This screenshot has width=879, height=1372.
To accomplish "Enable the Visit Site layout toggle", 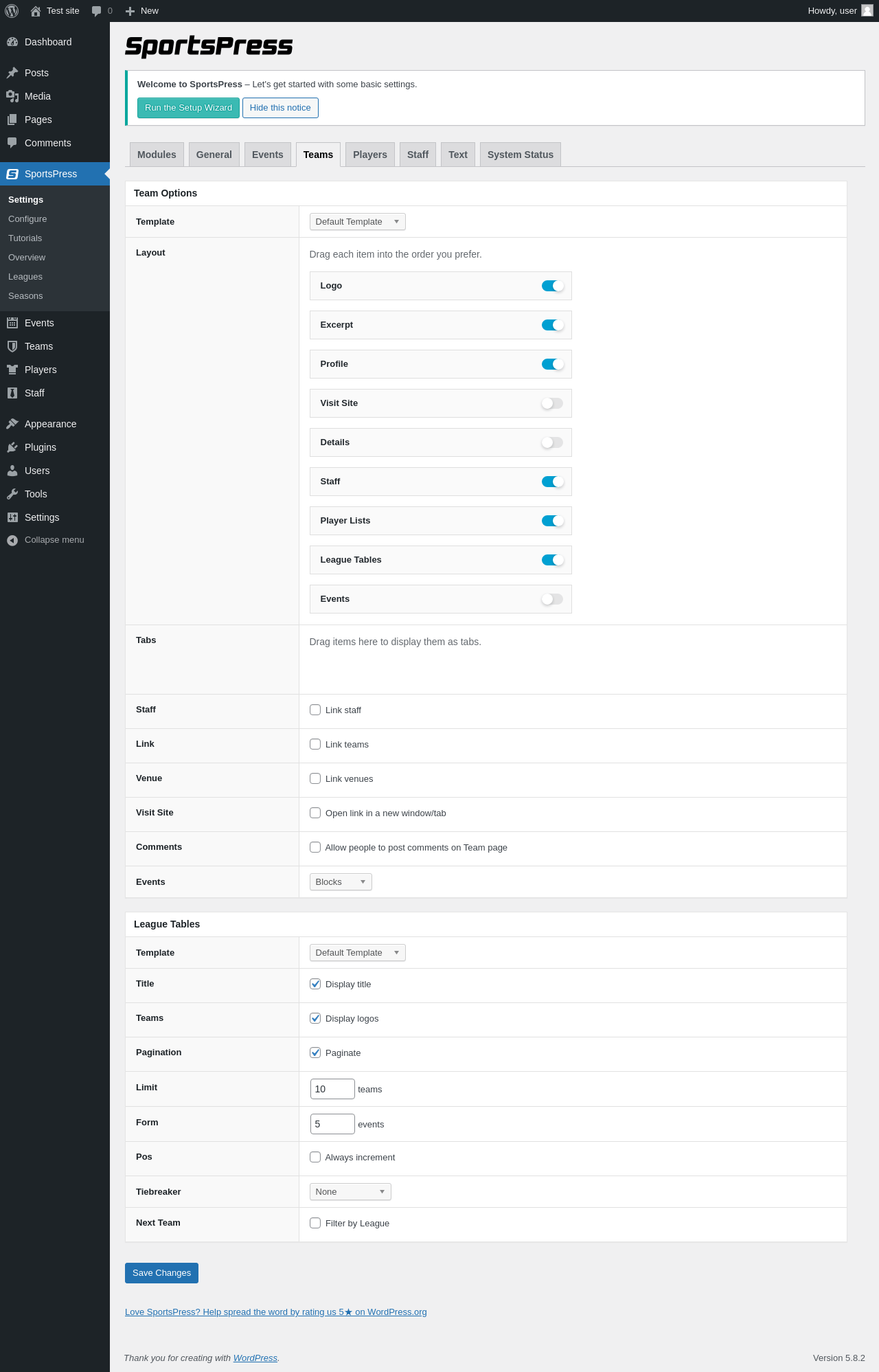I will tap(552, 403).
